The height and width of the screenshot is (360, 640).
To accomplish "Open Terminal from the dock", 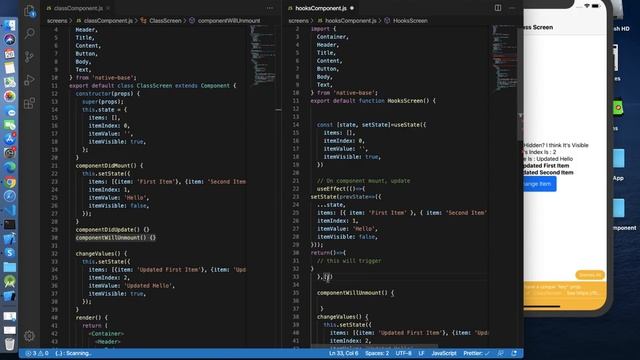I will pyautogui.click(x=9, y=224).
